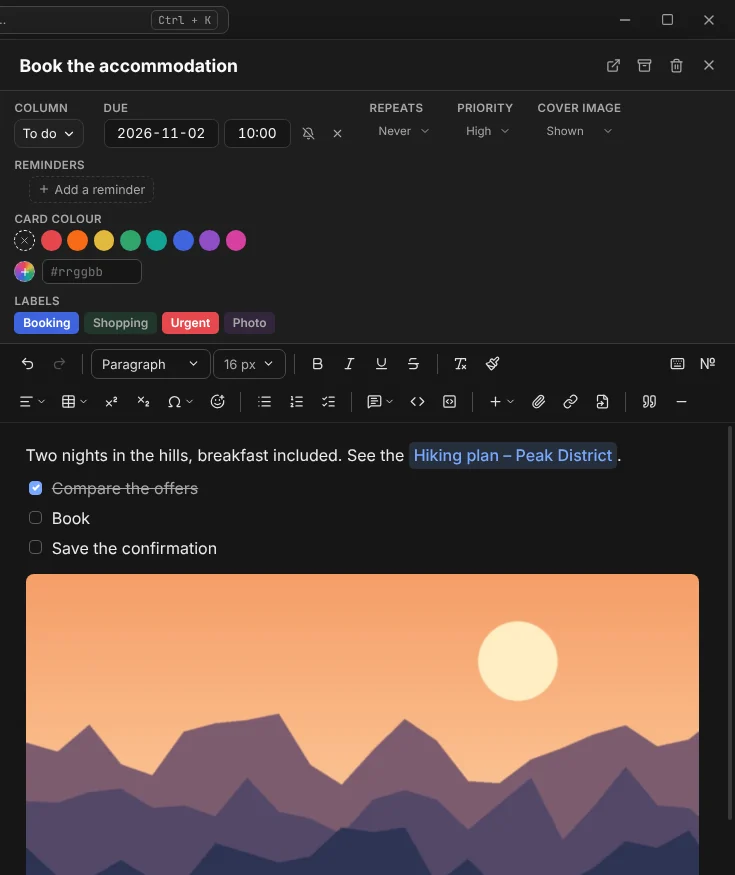735x875 pixels.
Task: Open the Repeats dropdown set to Never
Action: click(403, 131)
